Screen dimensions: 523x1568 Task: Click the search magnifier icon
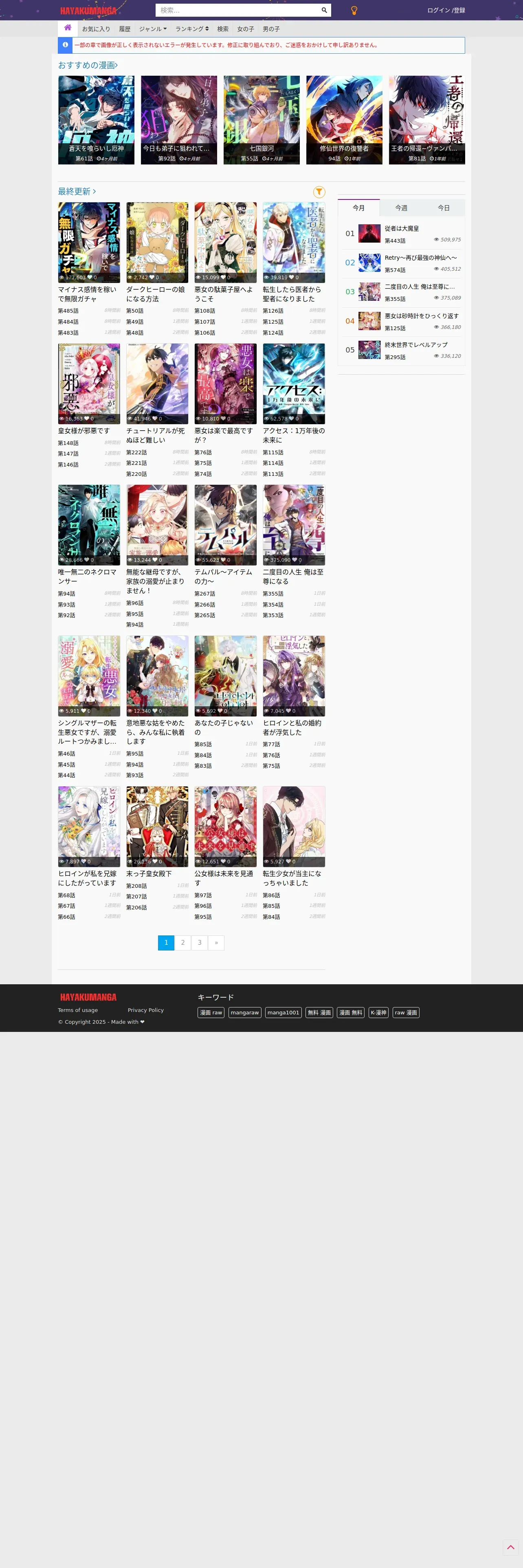[324, 10]
